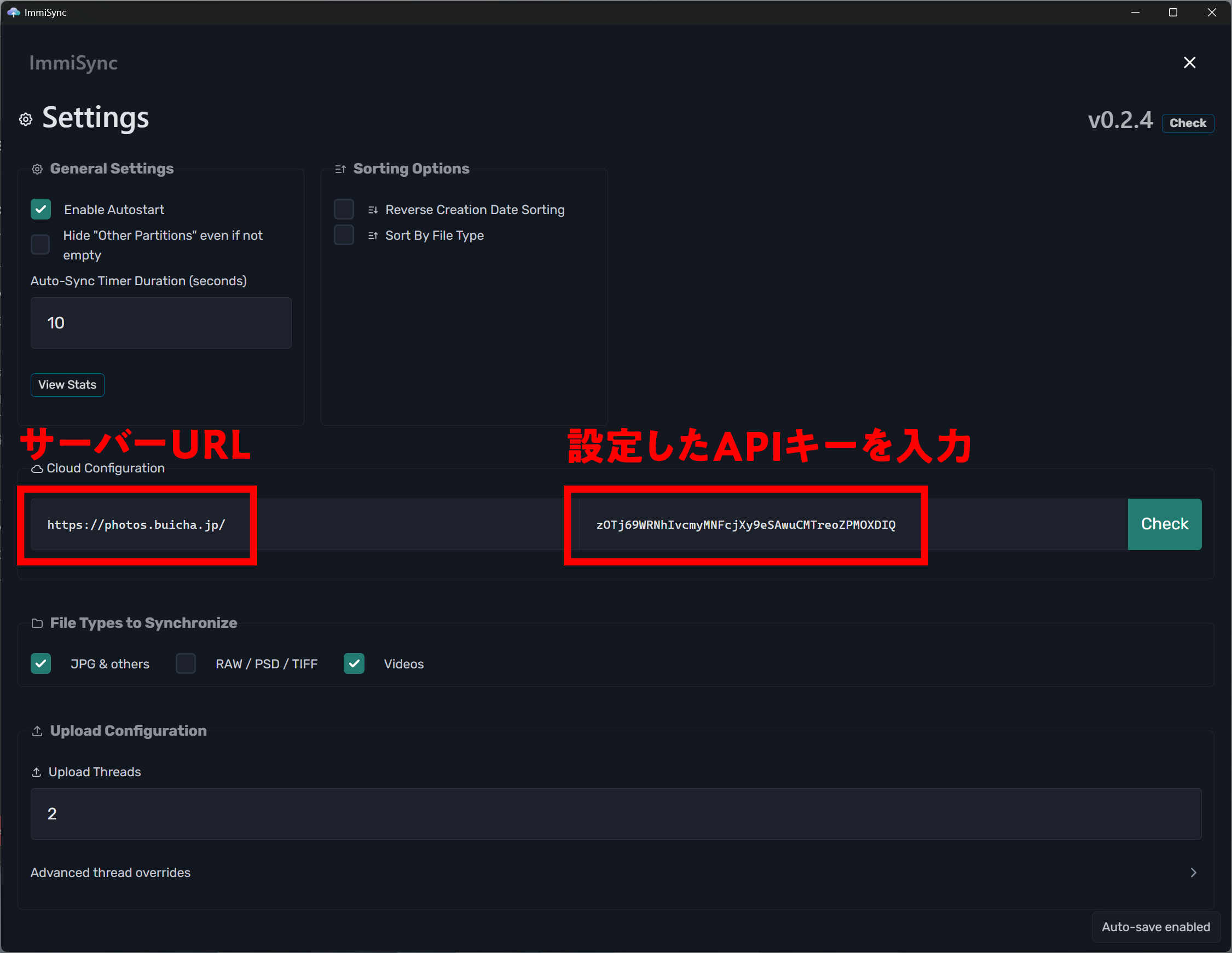1232x953 pixels.
Task: Close the settings panel with X
Action: coord(1189,62)
